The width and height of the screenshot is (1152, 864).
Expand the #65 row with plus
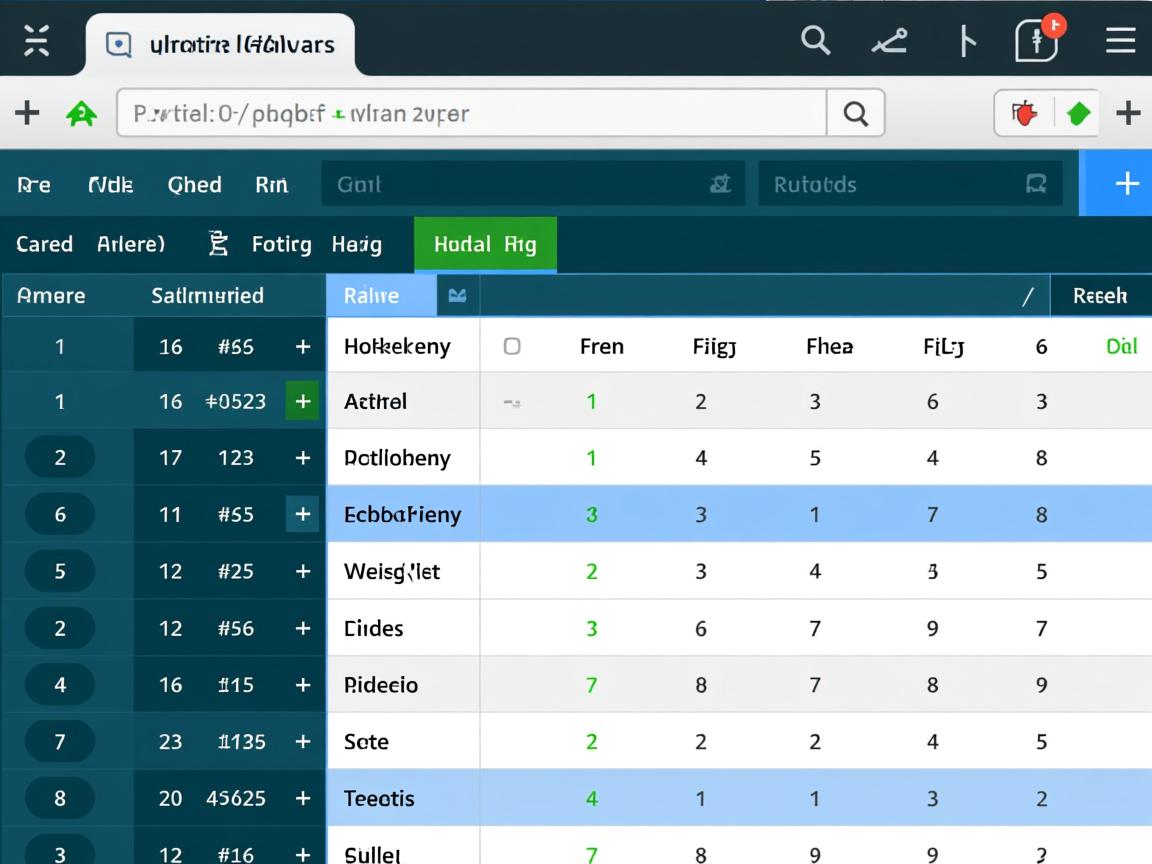[x=302, y=347]
